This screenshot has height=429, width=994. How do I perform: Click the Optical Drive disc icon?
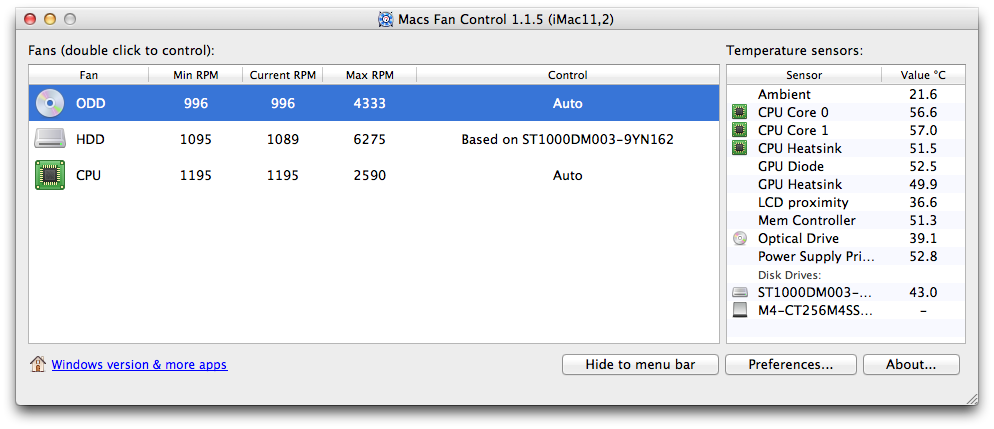739,239
